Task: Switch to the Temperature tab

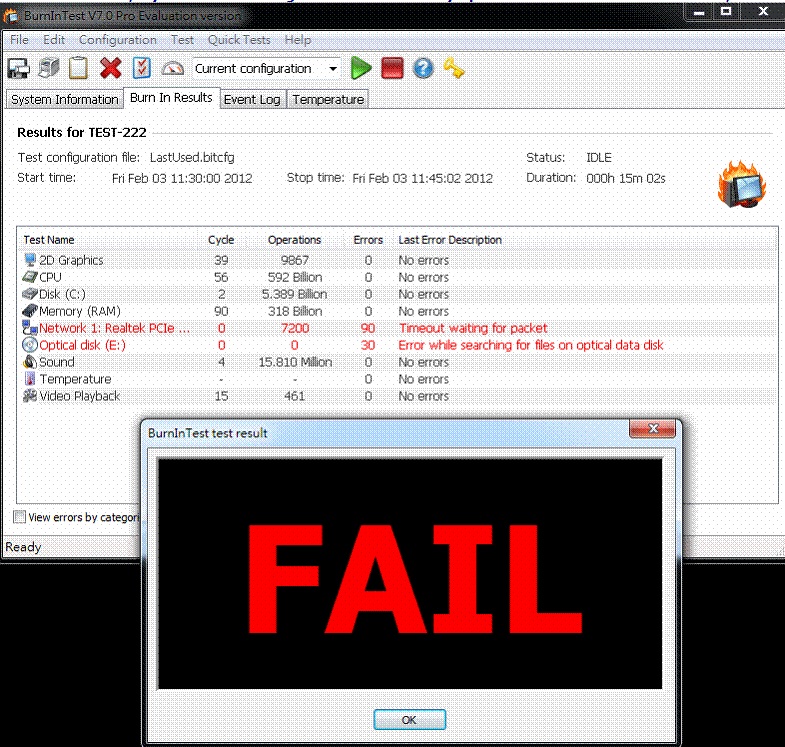Action: point(328,99)
